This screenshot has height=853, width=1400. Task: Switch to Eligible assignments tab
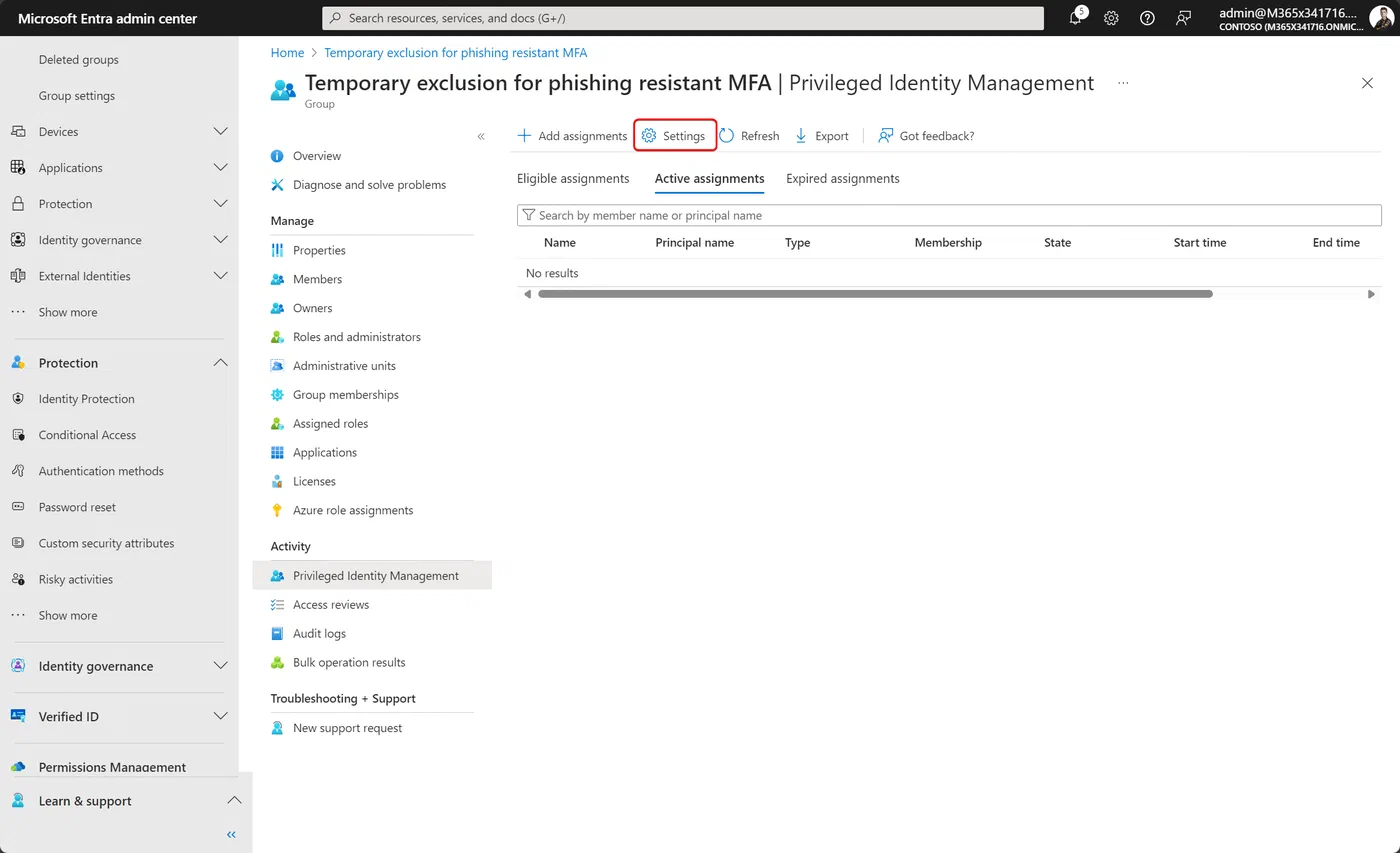(573, 179)
